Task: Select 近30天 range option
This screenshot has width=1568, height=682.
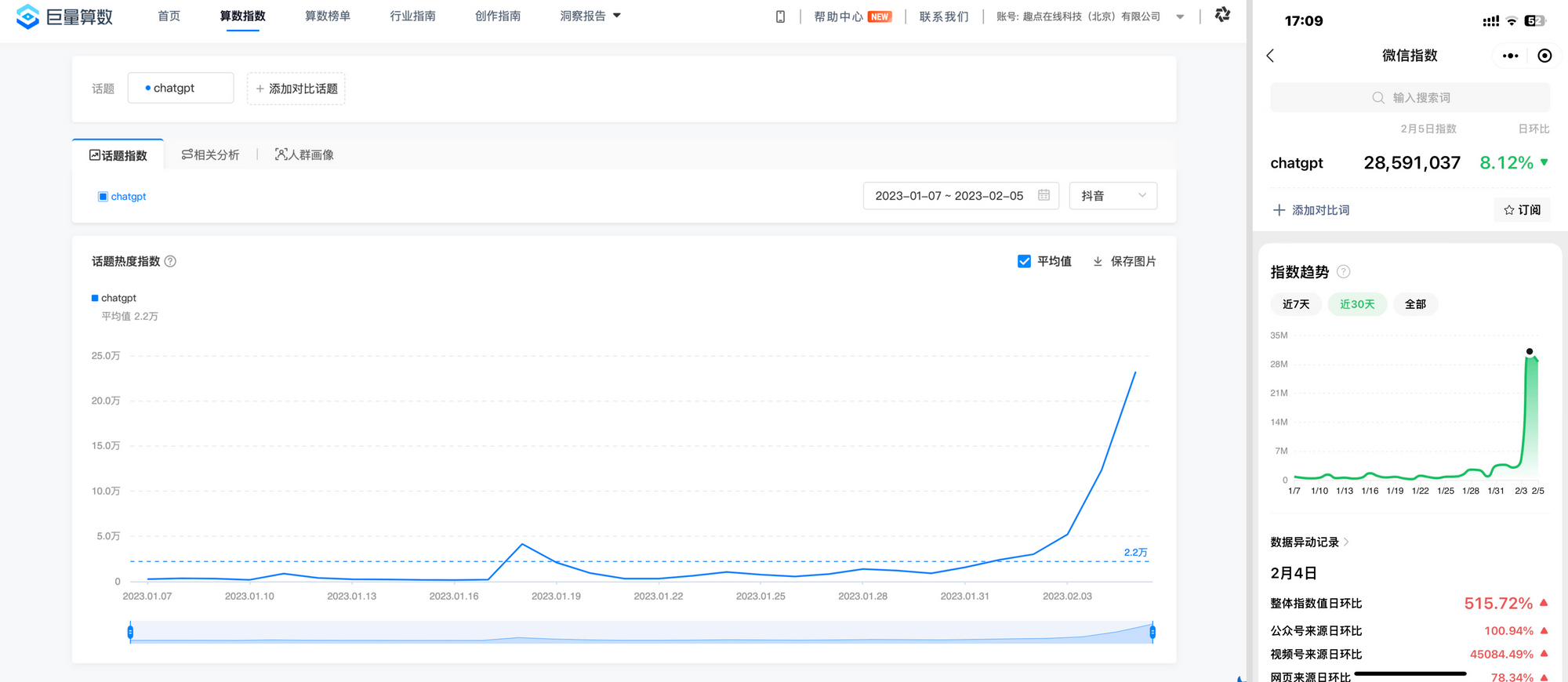Action: (1357, 304)
